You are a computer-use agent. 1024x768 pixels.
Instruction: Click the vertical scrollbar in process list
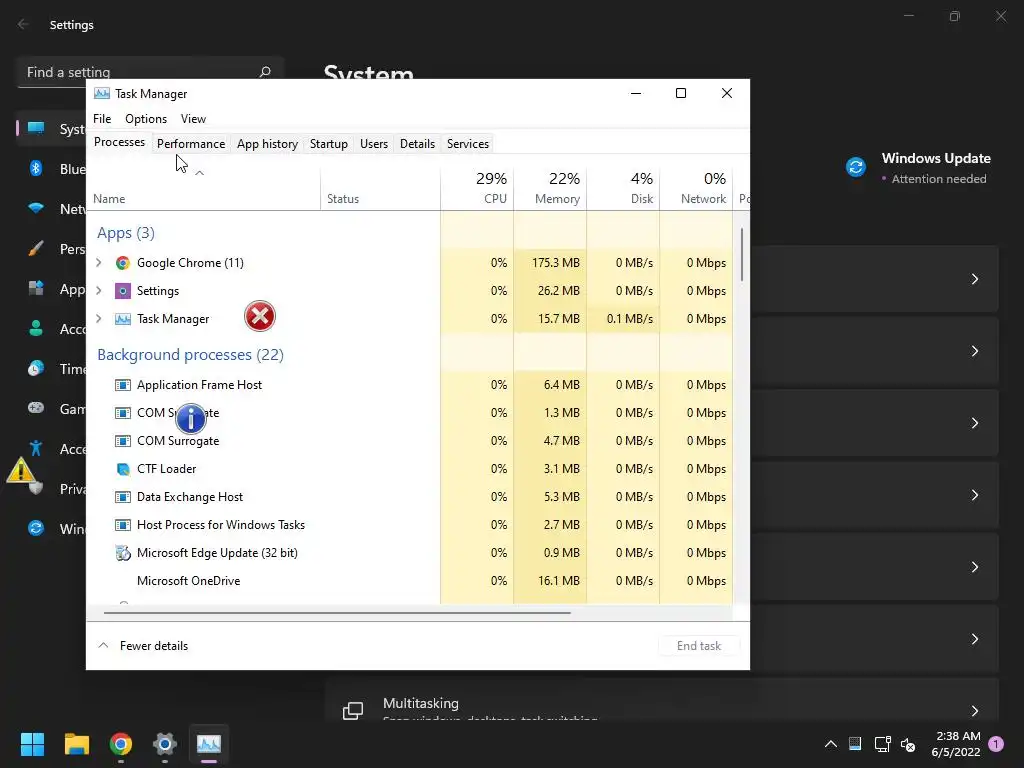click(x=742, y=255)
